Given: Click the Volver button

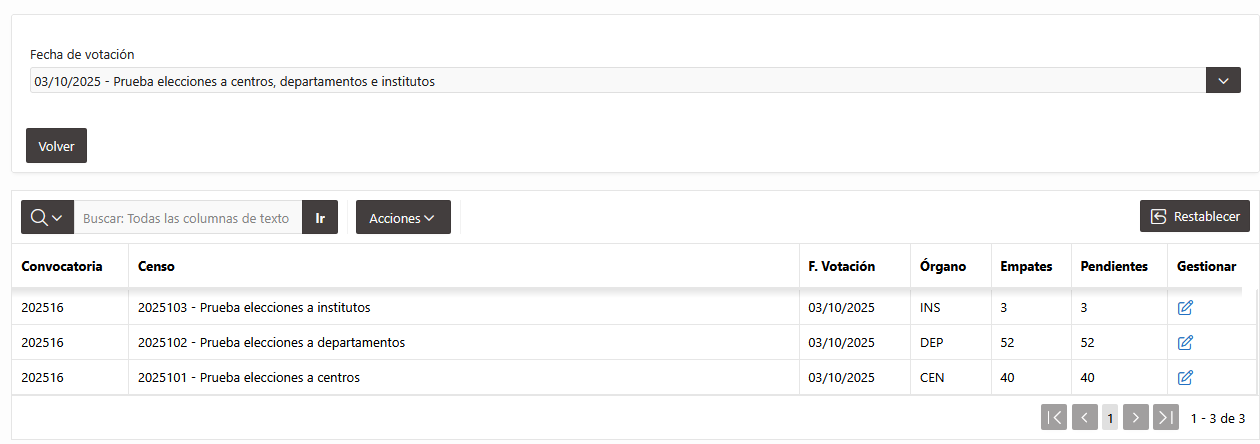Looking at the screenshot, I should 57,145.
